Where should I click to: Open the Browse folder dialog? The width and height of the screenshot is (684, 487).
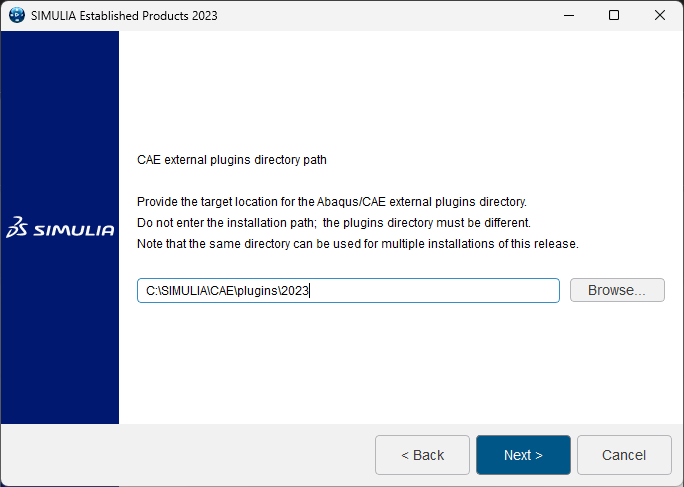[617, 290]
